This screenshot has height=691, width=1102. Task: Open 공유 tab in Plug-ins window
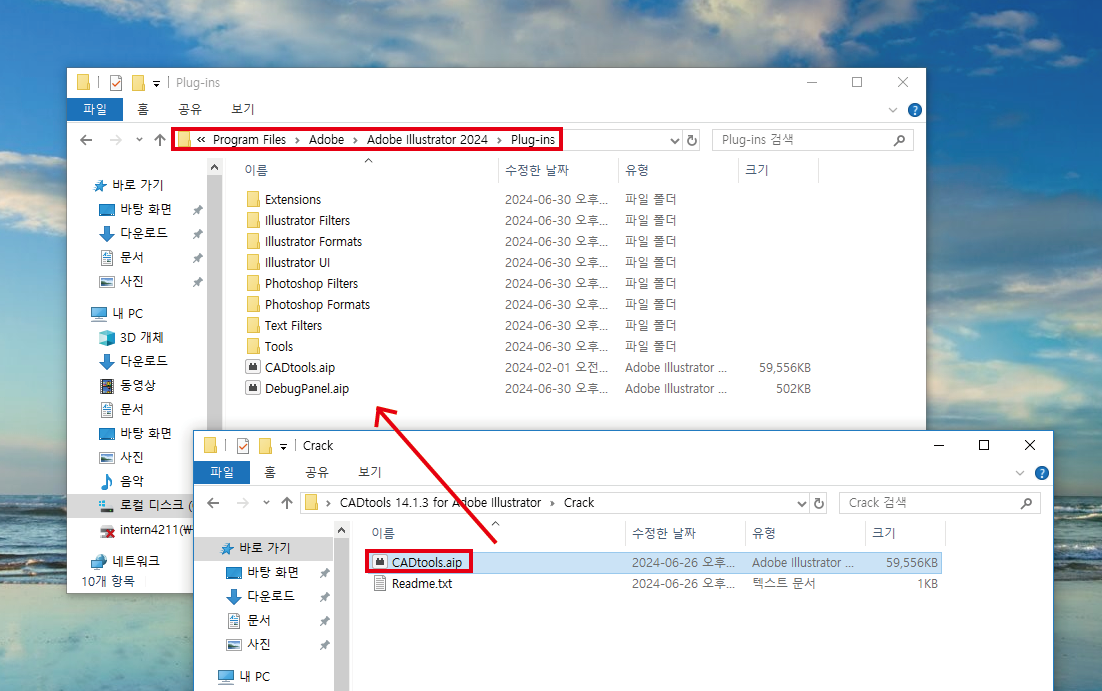click(190, 110)
